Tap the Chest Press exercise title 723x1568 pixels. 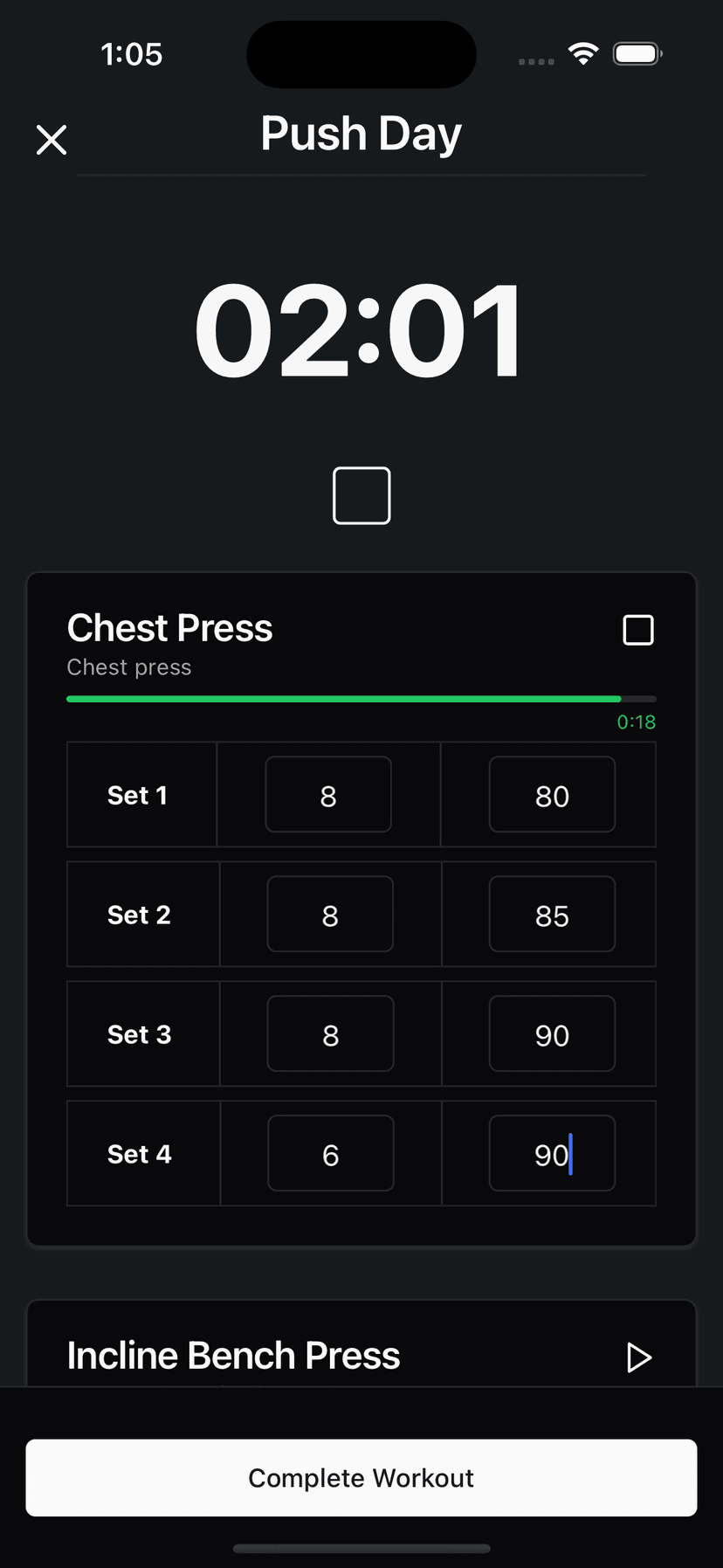[169, 628]
